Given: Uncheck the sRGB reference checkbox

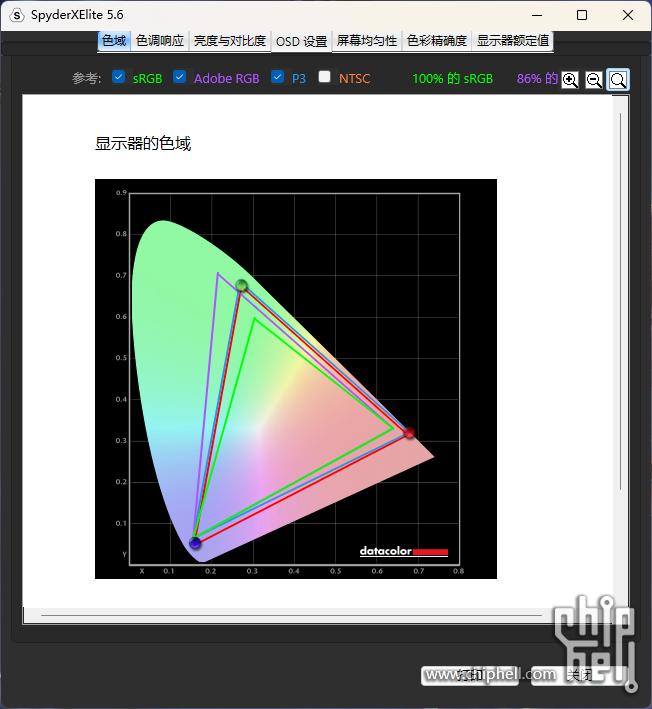Looking at the screenshot, I should (x=118, y=77).
